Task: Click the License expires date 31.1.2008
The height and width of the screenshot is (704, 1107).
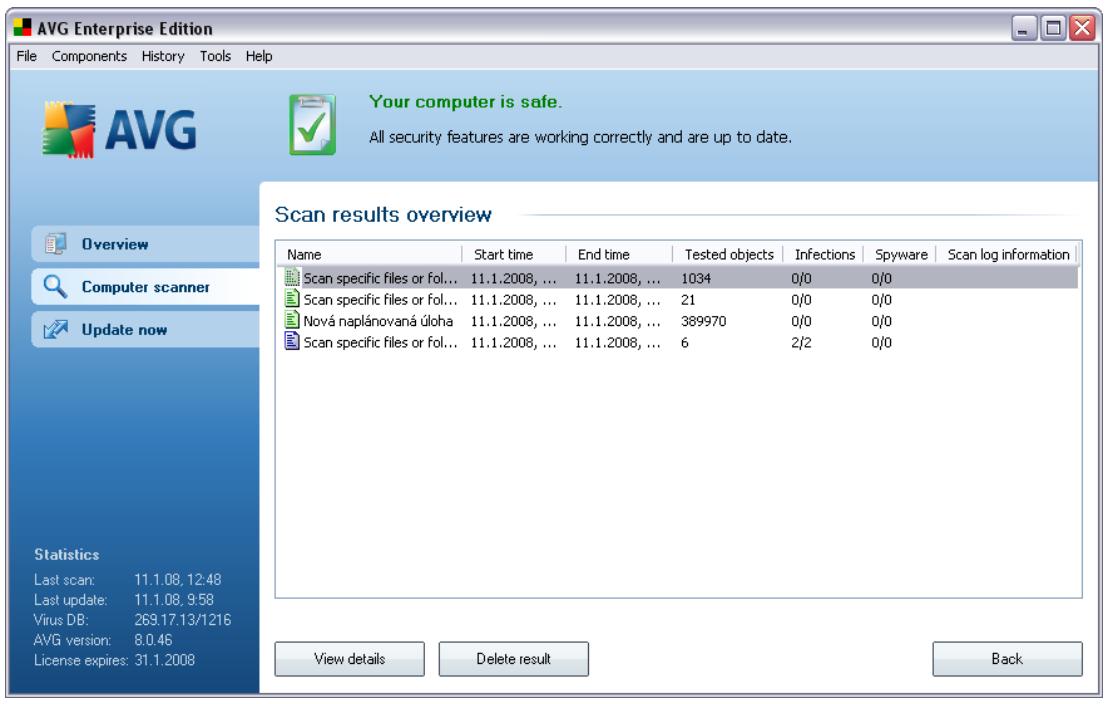Action: point(164,660)
